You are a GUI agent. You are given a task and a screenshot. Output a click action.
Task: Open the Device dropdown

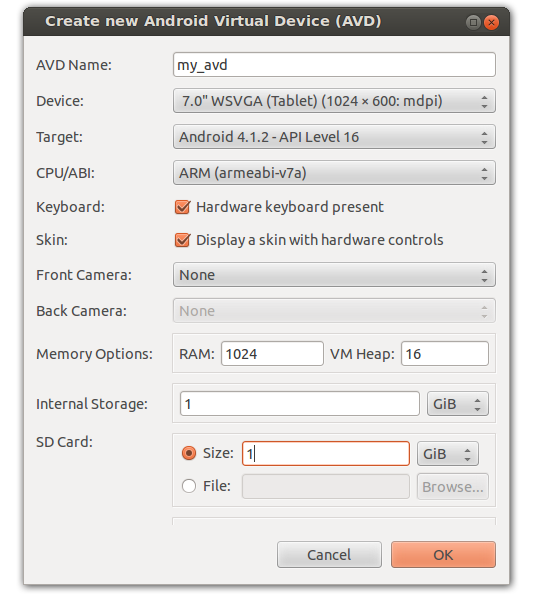click(334, 101)
